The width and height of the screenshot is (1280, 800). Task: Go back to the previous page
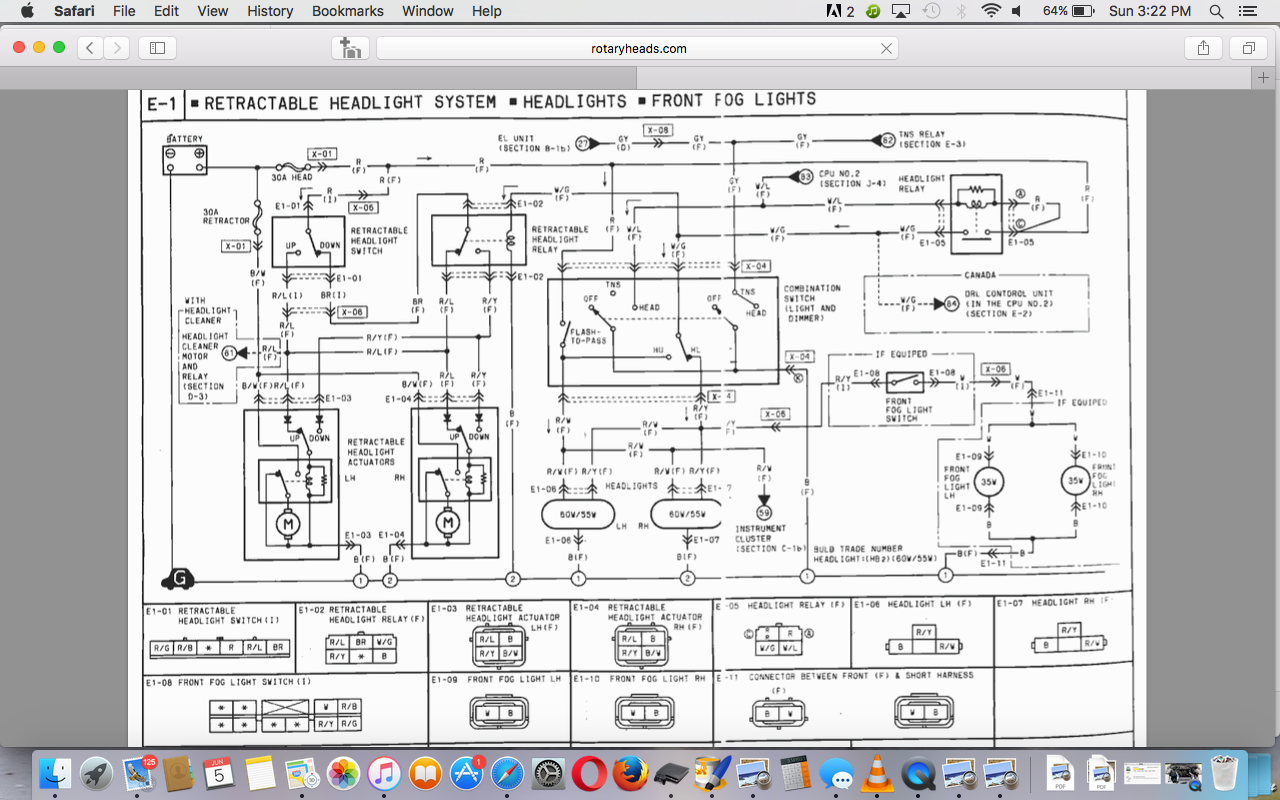(90, 48)
